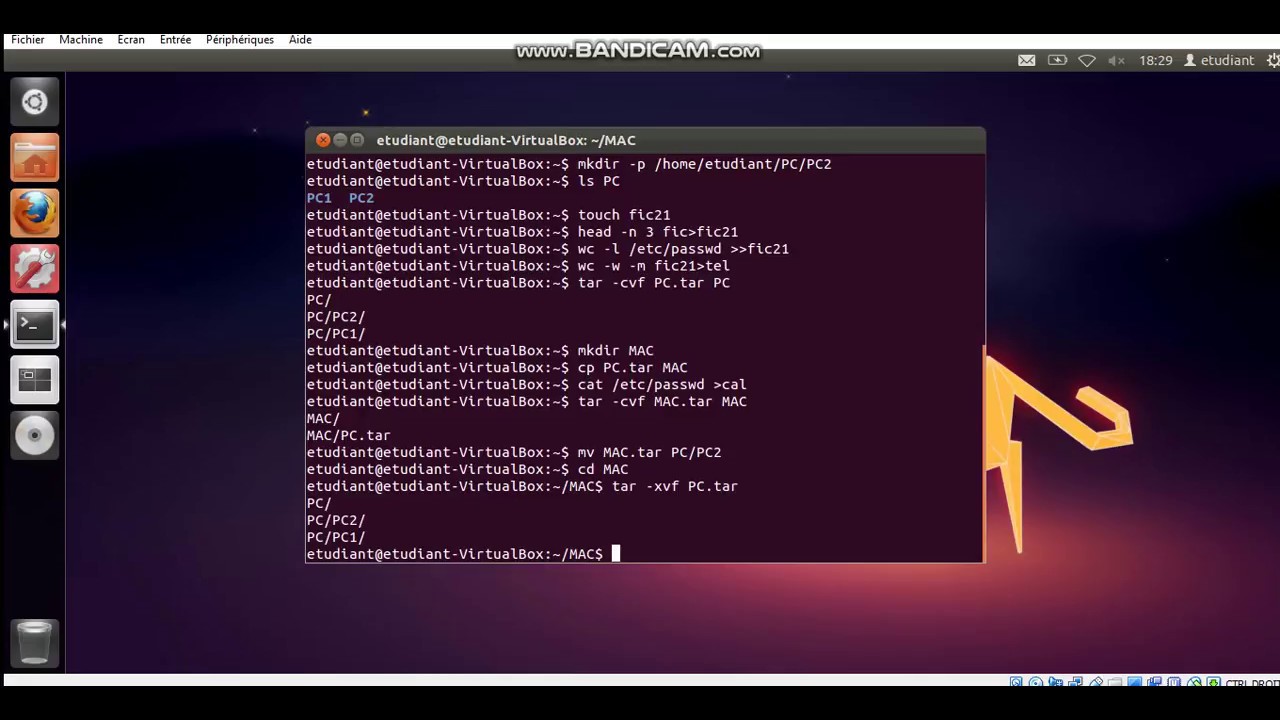Click the 'cp PC.tar MAC' command line

click(632, 368)
